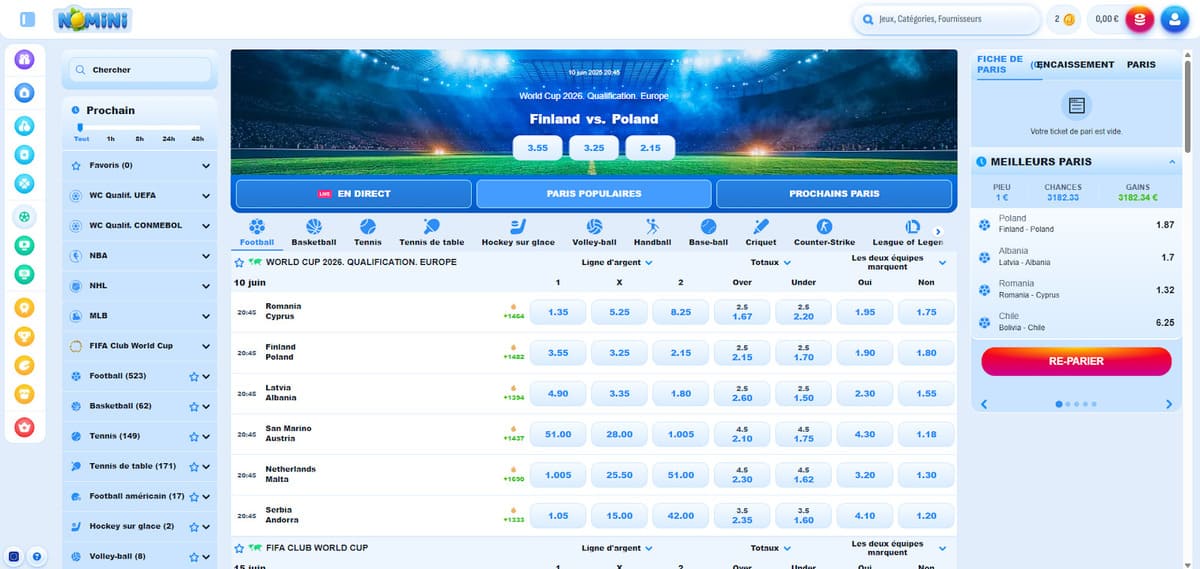The width and height of the screenshot is (1200, 569).
Task: Click the purple home icon in left rail
Action: point(25,60)
